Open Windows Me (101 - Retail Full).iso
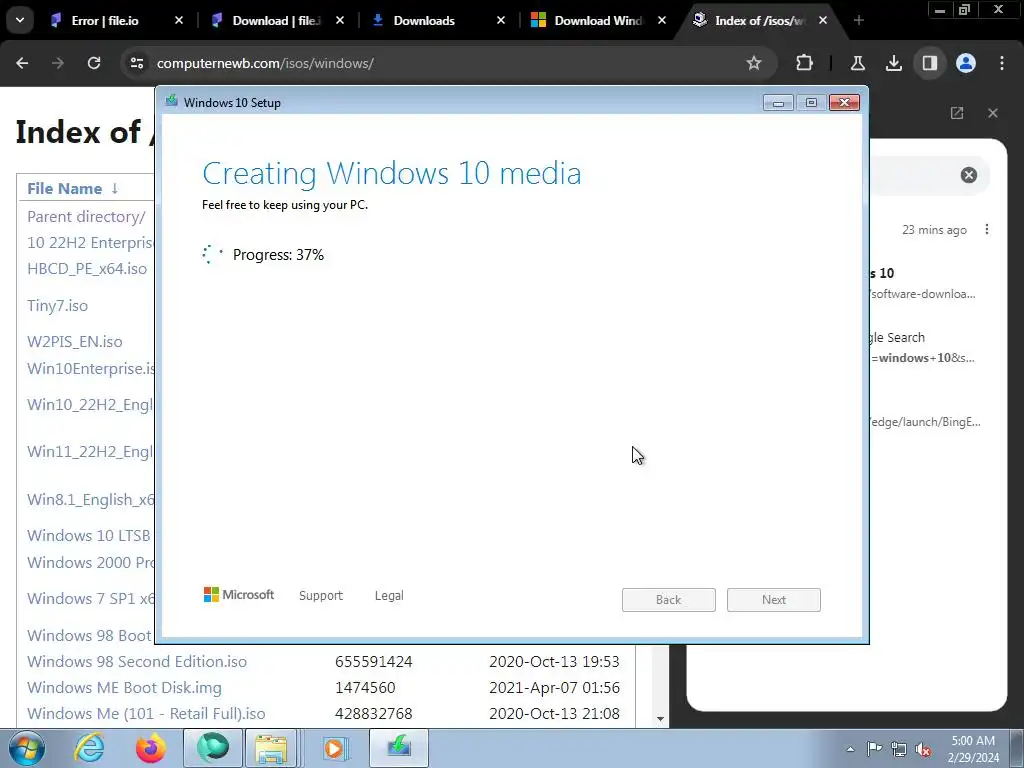Screen dimensions: 1024x768 [x=146, y=714]
